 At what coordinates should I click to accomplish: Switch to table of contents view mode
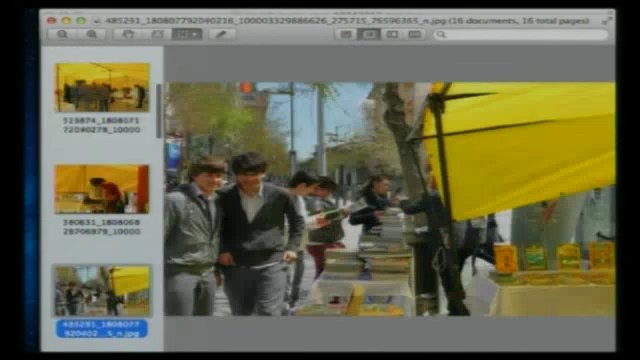tap(392, 34)
